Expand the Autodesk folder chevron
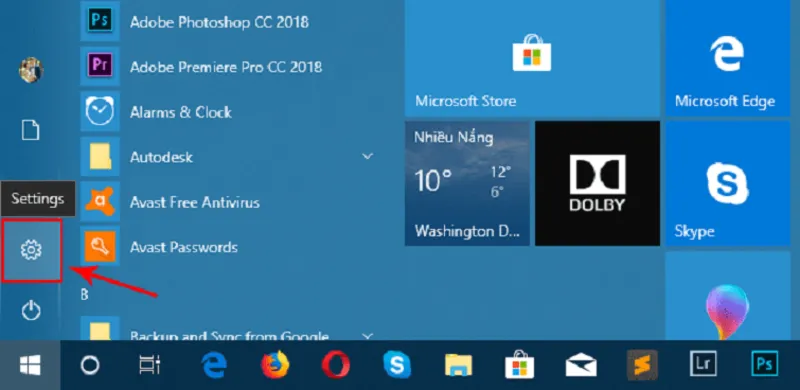Screen dimensions: 800x390 367,156
